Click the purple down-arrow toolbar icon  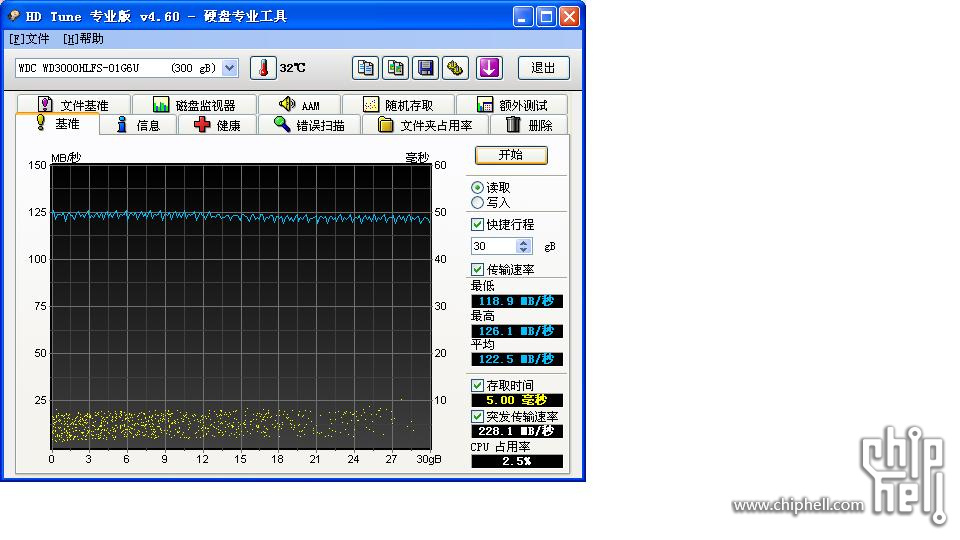489,68
